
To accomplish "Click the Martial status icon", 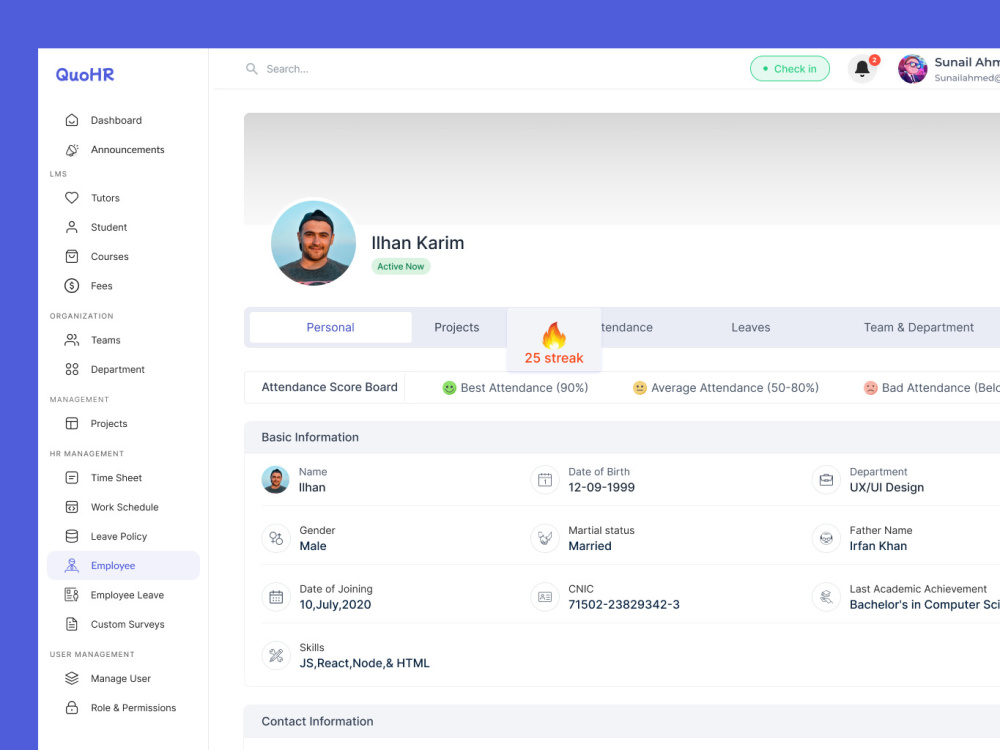I will (x=545, y=539).
